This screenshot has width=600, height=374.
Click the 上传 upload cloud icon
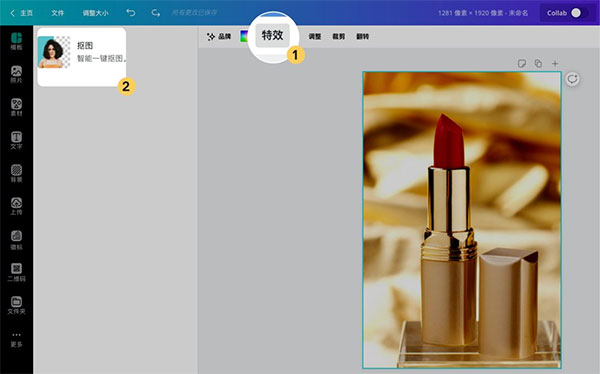click(16, 206)
